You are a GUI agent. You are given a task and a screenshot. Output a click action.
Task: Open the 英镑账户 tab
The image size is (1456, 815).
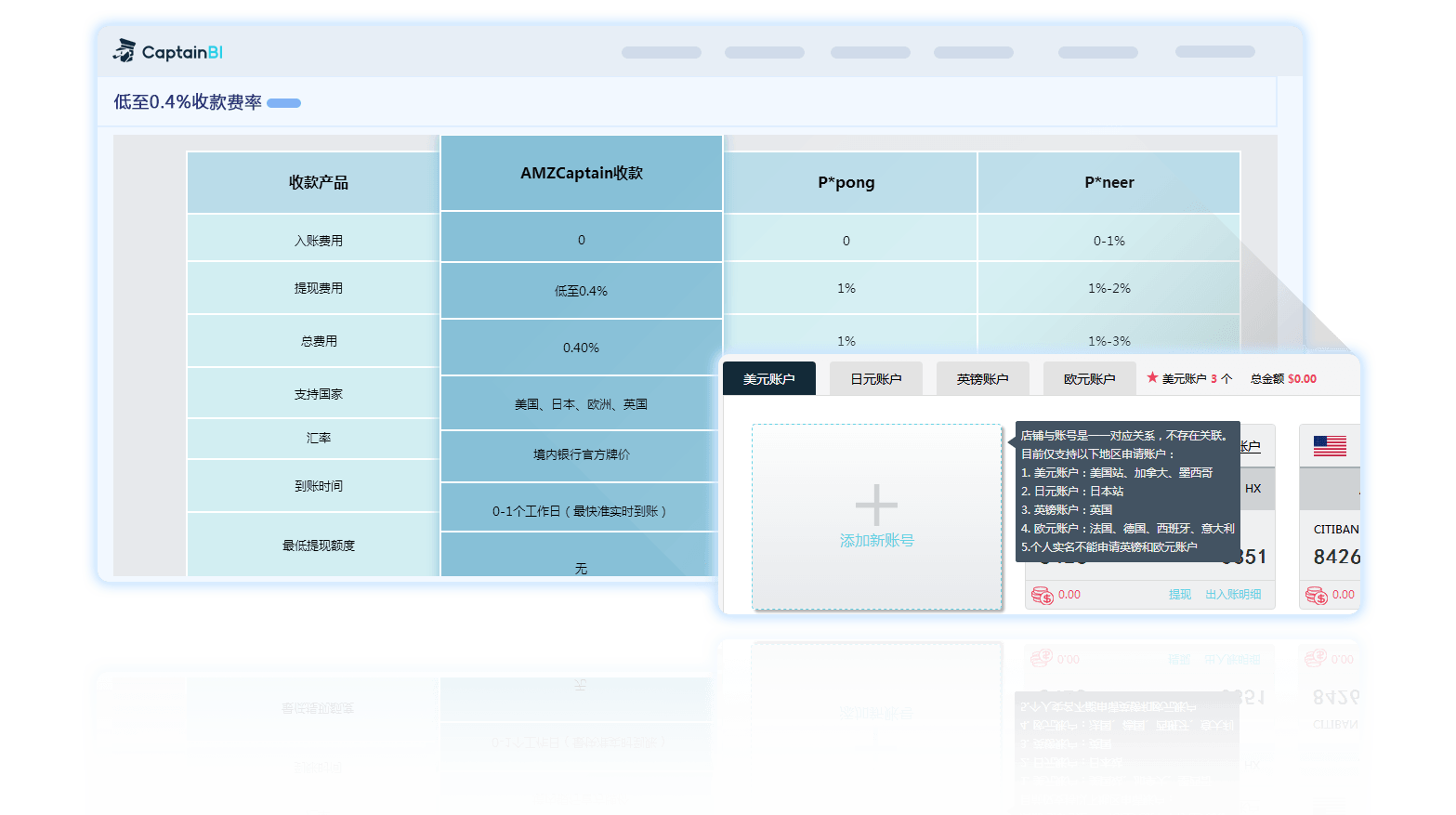pyautogui.click(x=983, y=378)
